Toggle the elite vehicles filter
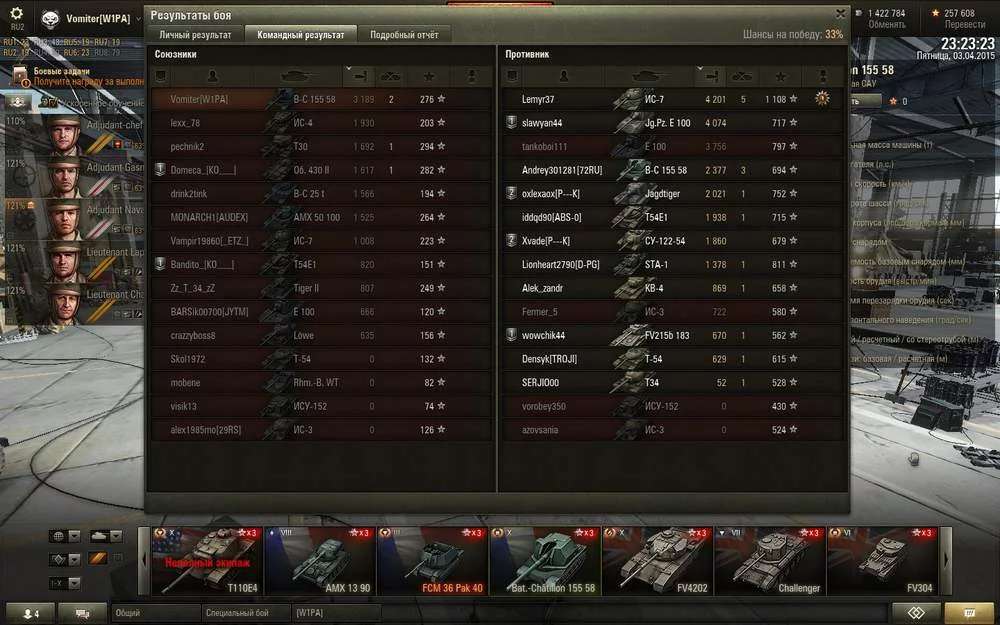Viewport: 1000px width, 625px height. [98, 559]
